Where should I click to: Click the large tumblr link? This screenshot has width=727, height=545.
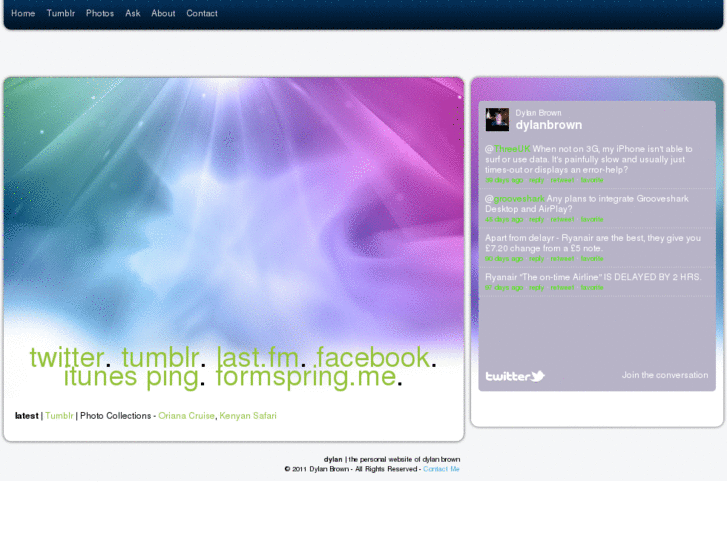160,358
